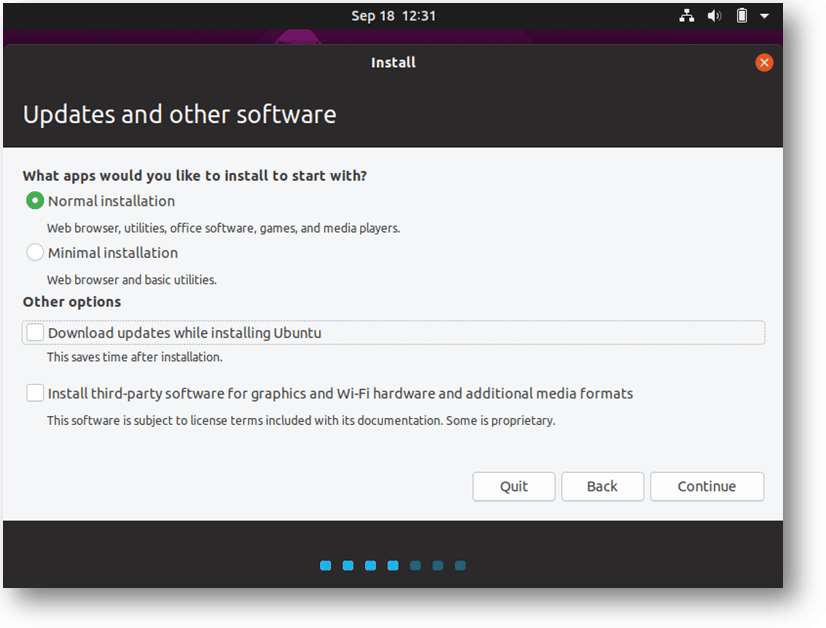Viewport: 826px width, 628px height.
Task: Open the wired network status icon
Action: click(686, 16)
